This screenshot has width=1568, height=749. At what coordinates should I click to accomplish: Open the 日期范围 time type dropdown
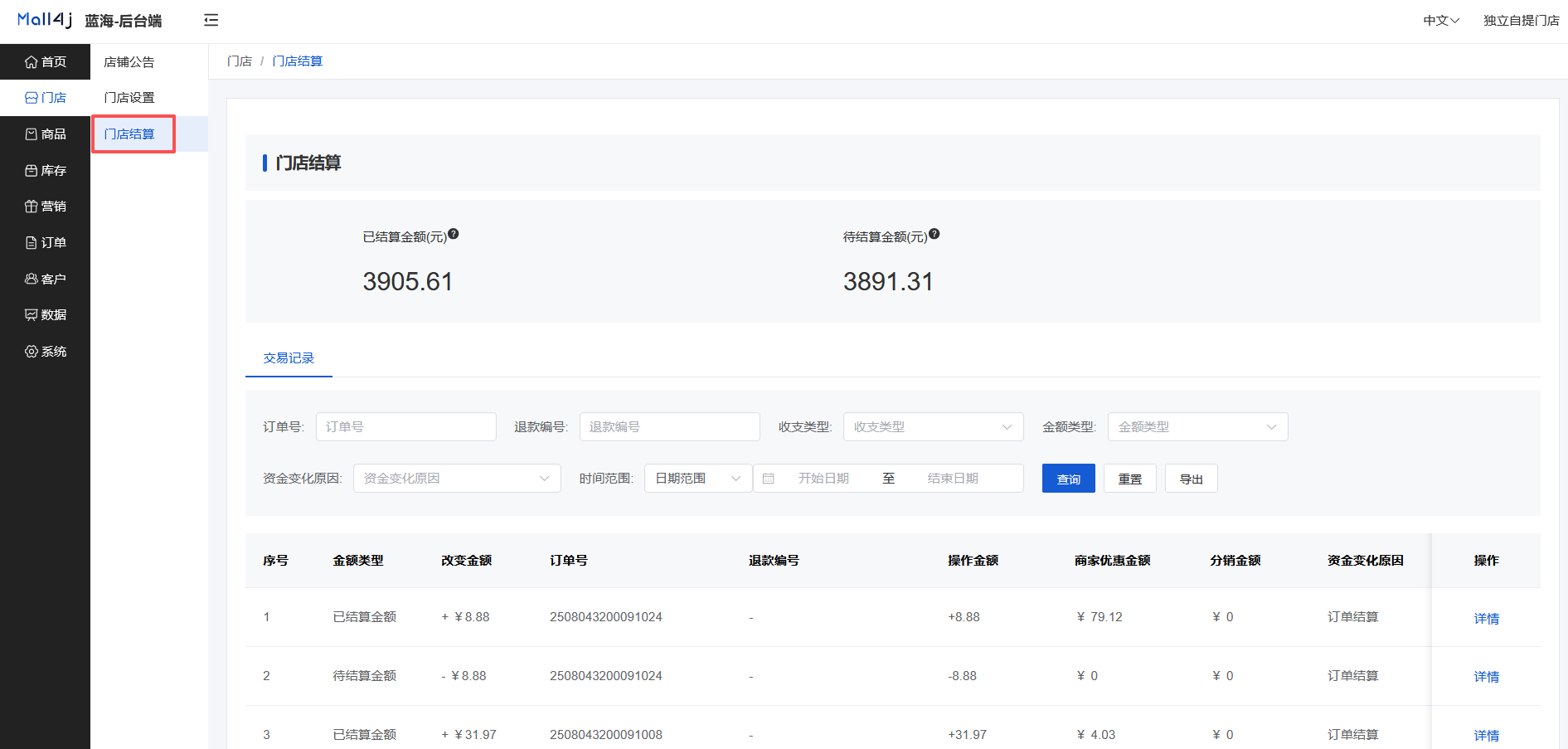[x=698, y=478]
